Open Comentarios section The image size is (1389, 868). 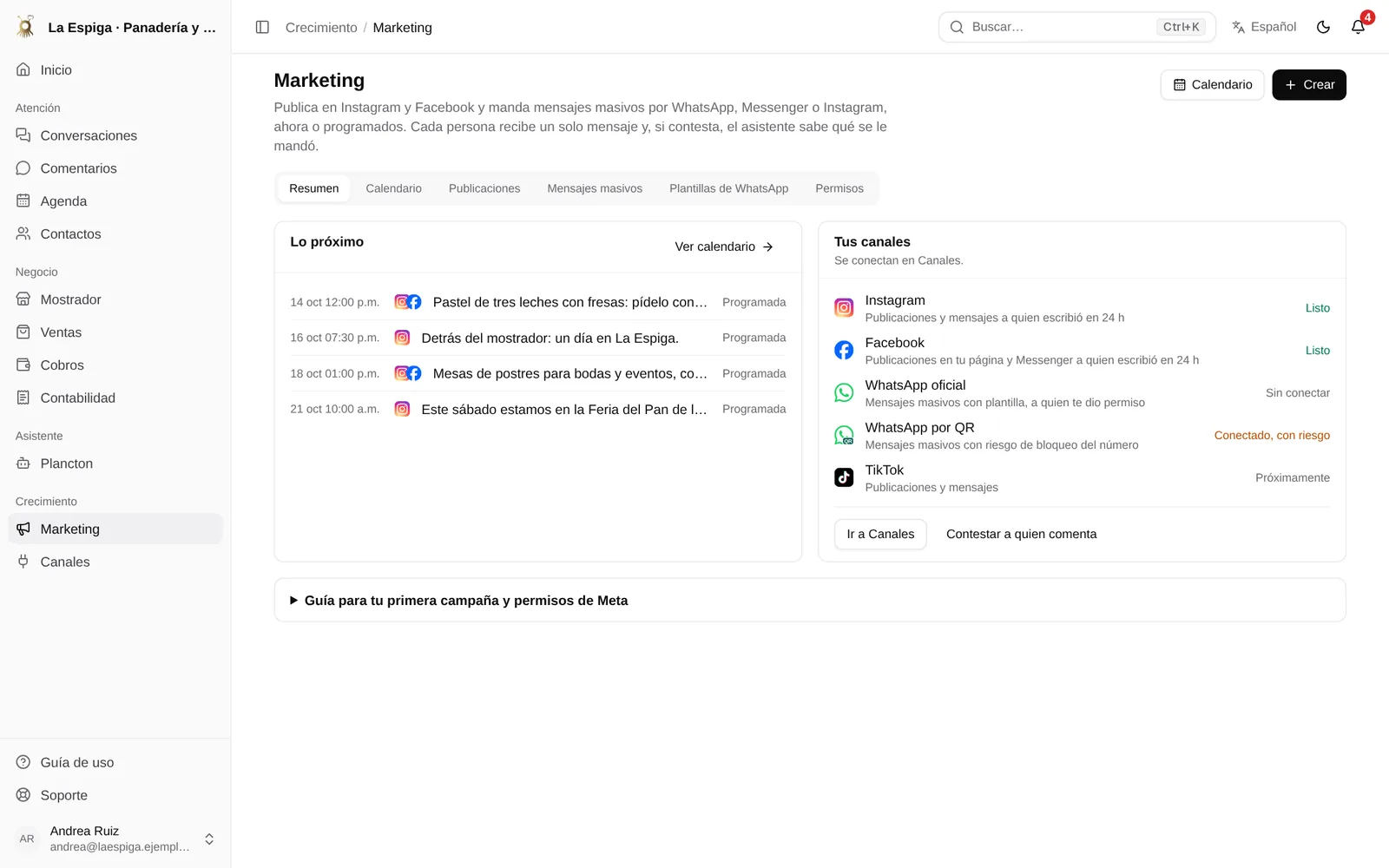115,168
